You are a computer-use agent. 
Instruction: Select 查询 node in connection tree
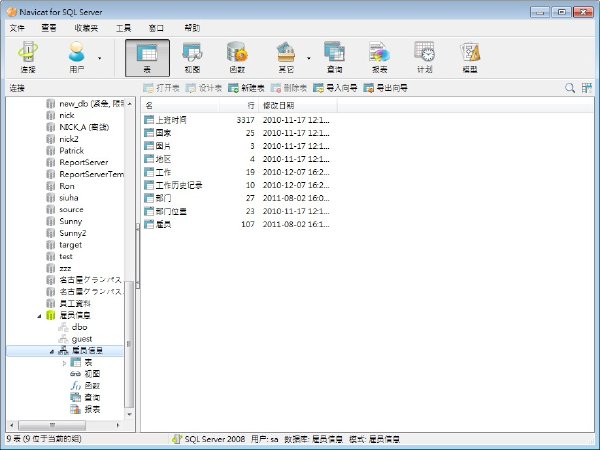92,398
